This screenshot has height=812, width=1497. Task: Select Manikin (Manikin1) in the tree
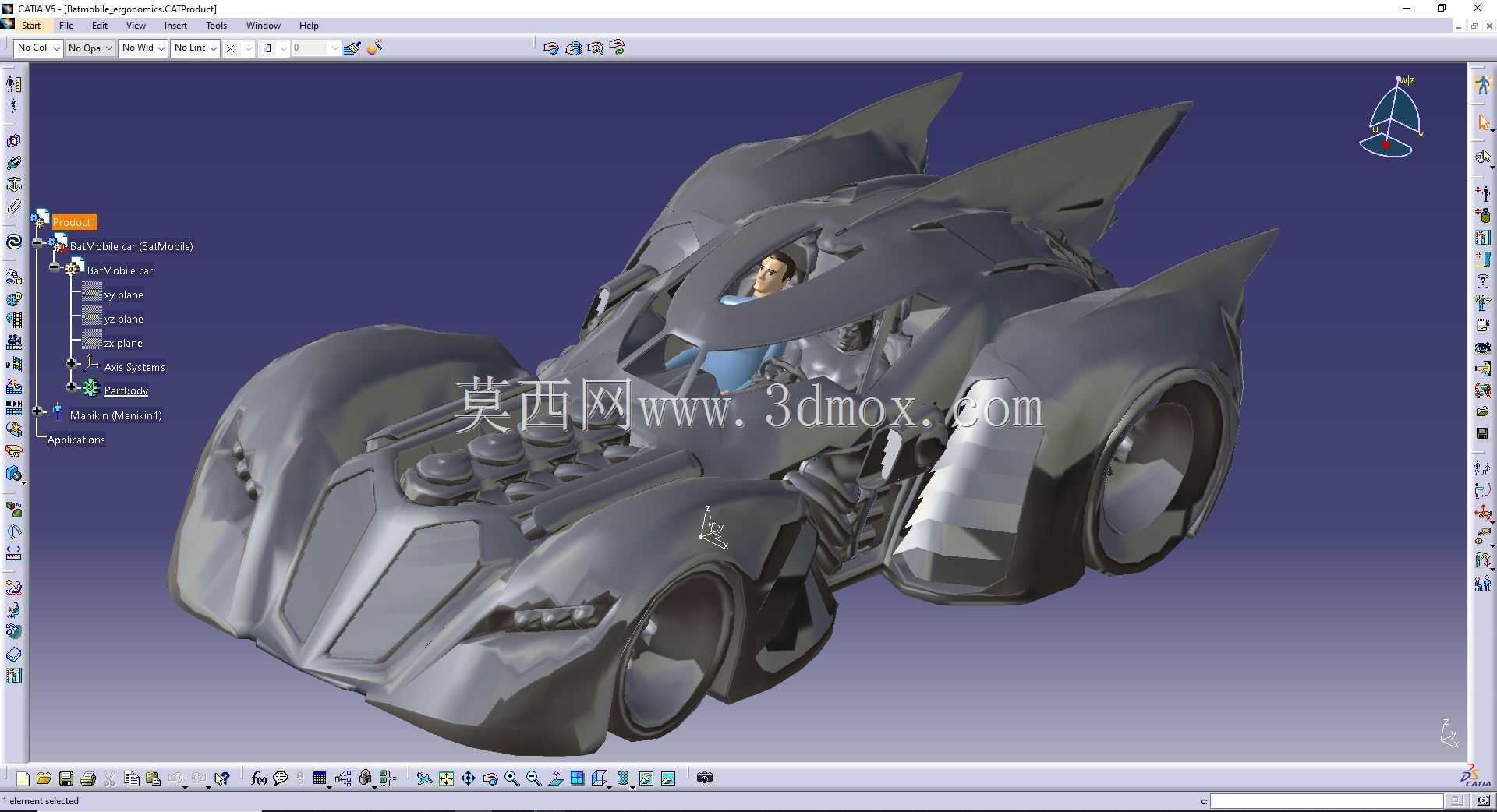[115, 415]
